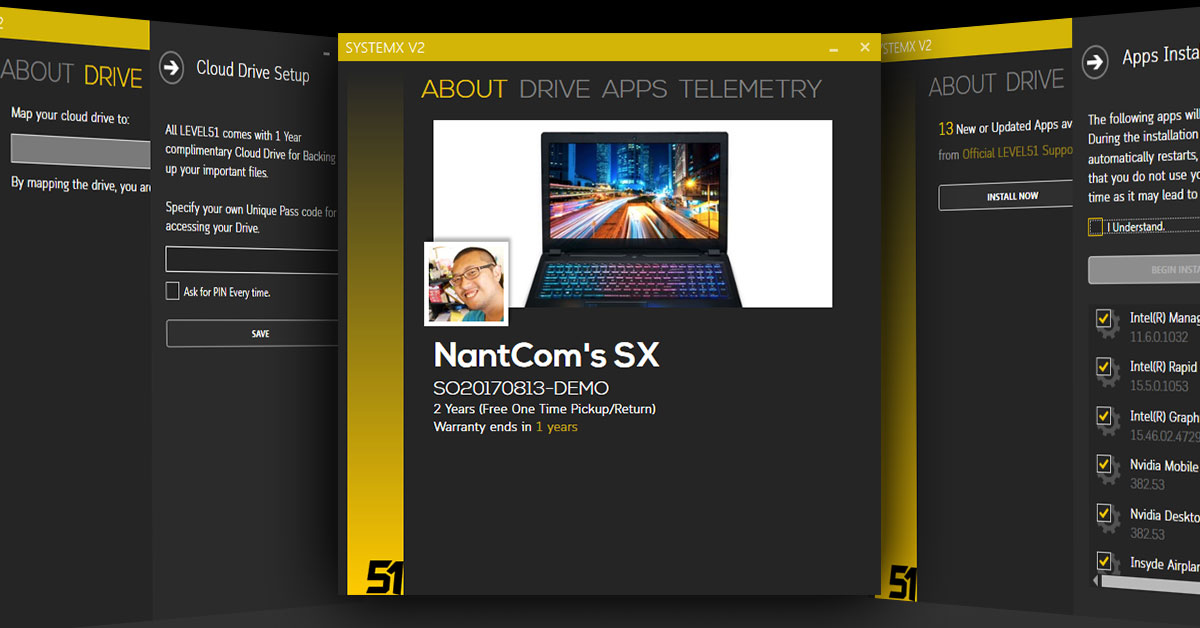
Task: Click version number 11.6.0.1032
Action: (1159, 338)
